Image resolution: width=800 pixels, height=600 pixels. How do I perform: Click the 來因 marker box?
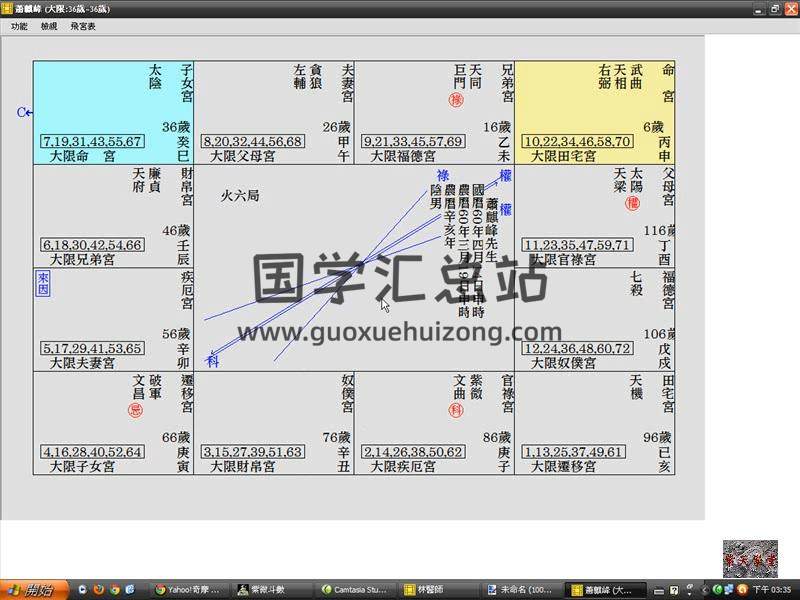click(x=43, y=283)
